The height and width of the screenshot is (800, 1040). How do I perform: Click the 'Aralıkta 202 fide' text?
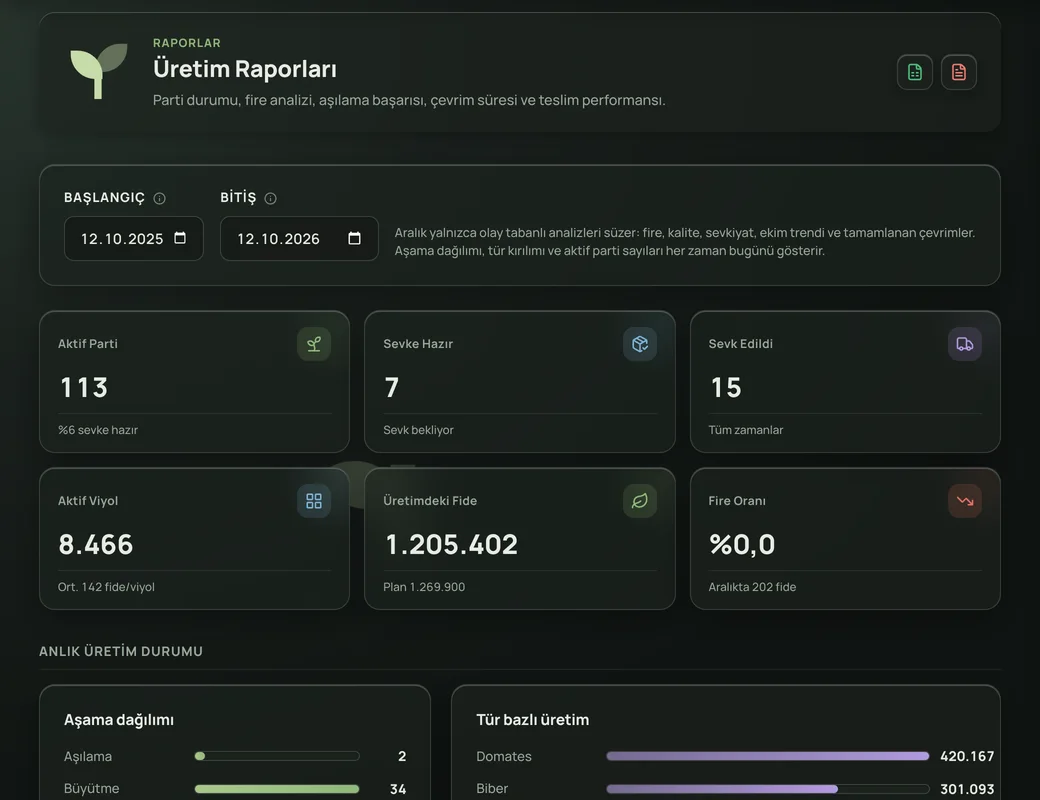coord(752,587)
